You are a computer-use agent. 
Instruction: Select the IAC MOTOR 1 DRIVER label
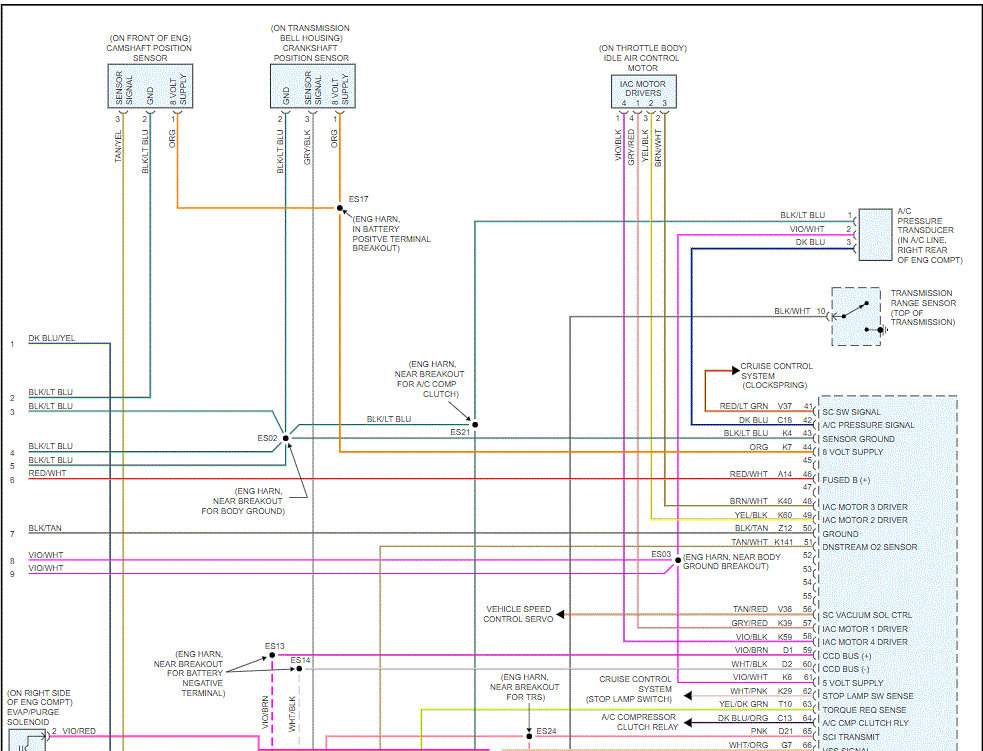click(x=865, y=629)
